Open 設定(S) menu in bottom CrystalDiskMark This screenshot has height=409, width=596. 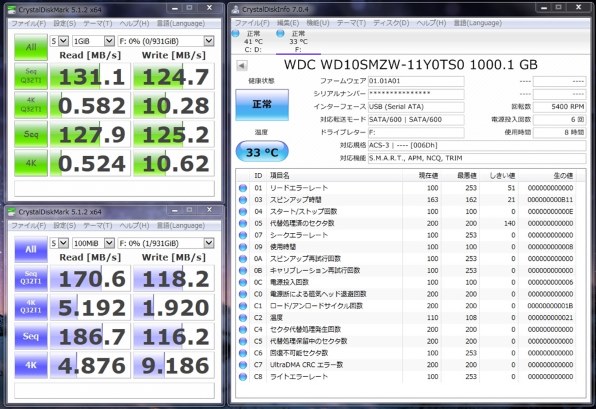[65, 225]
